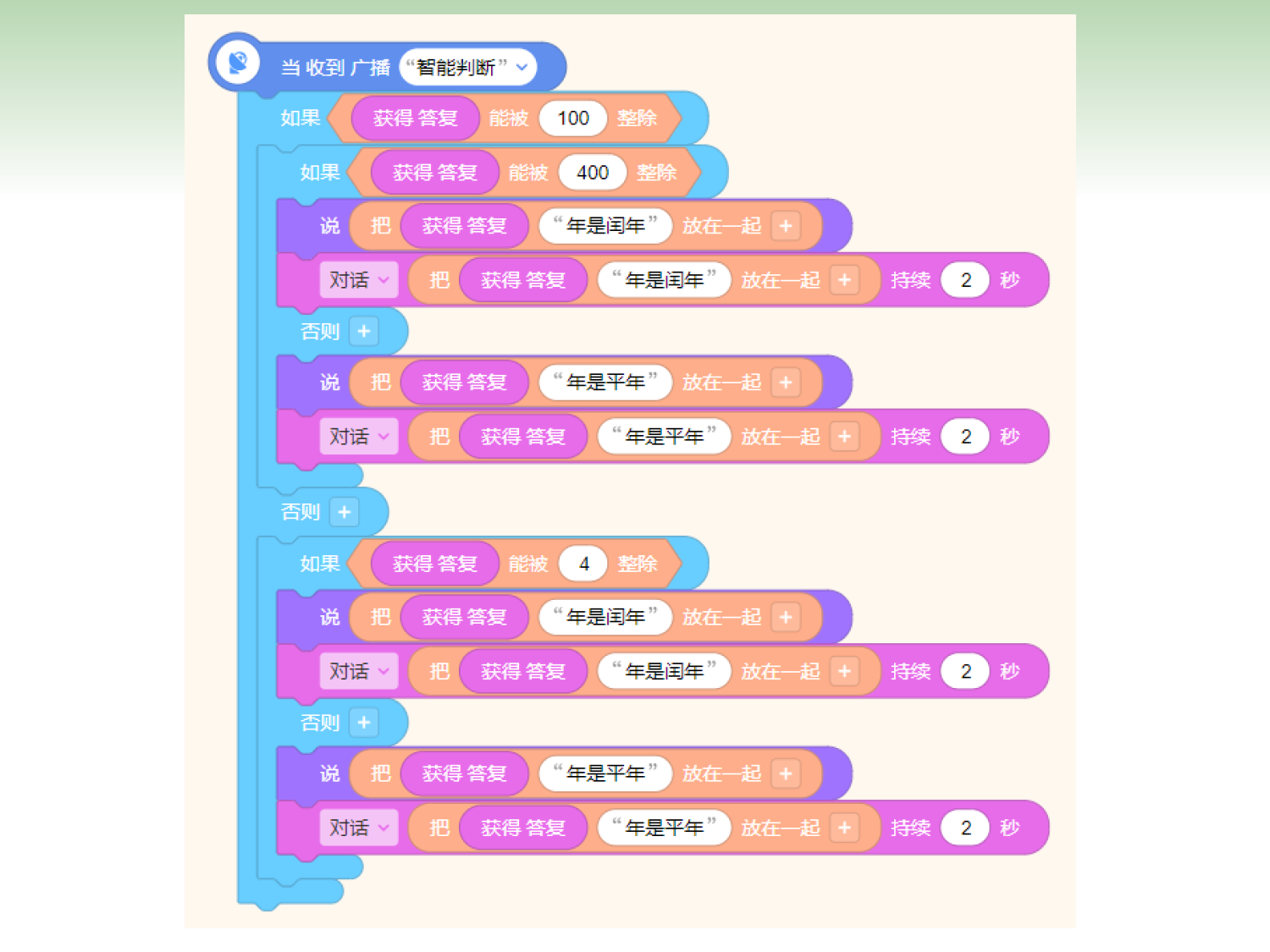1270x952 pixels.
Task: Click plus beside 否则 under the 4 condition
Action: [x=363, y=723]
